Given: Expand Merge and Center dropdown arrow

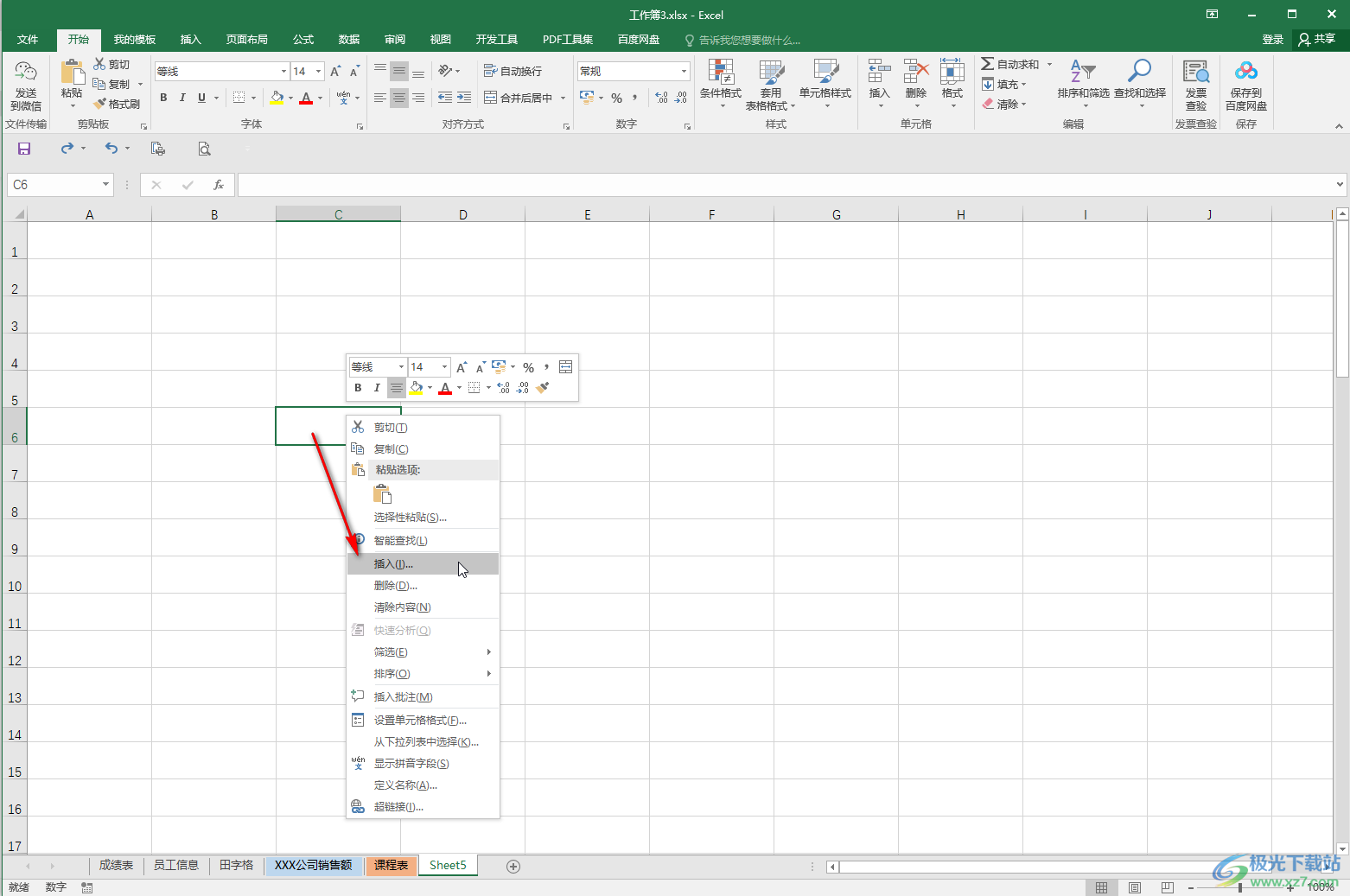Looking at the screenshot, I should click(563, 98).
